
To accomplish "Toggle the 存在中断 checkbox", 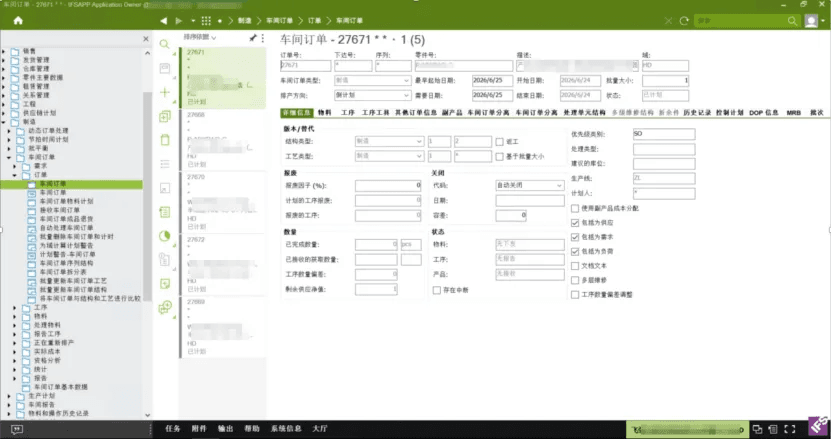I will click(437, 291).
